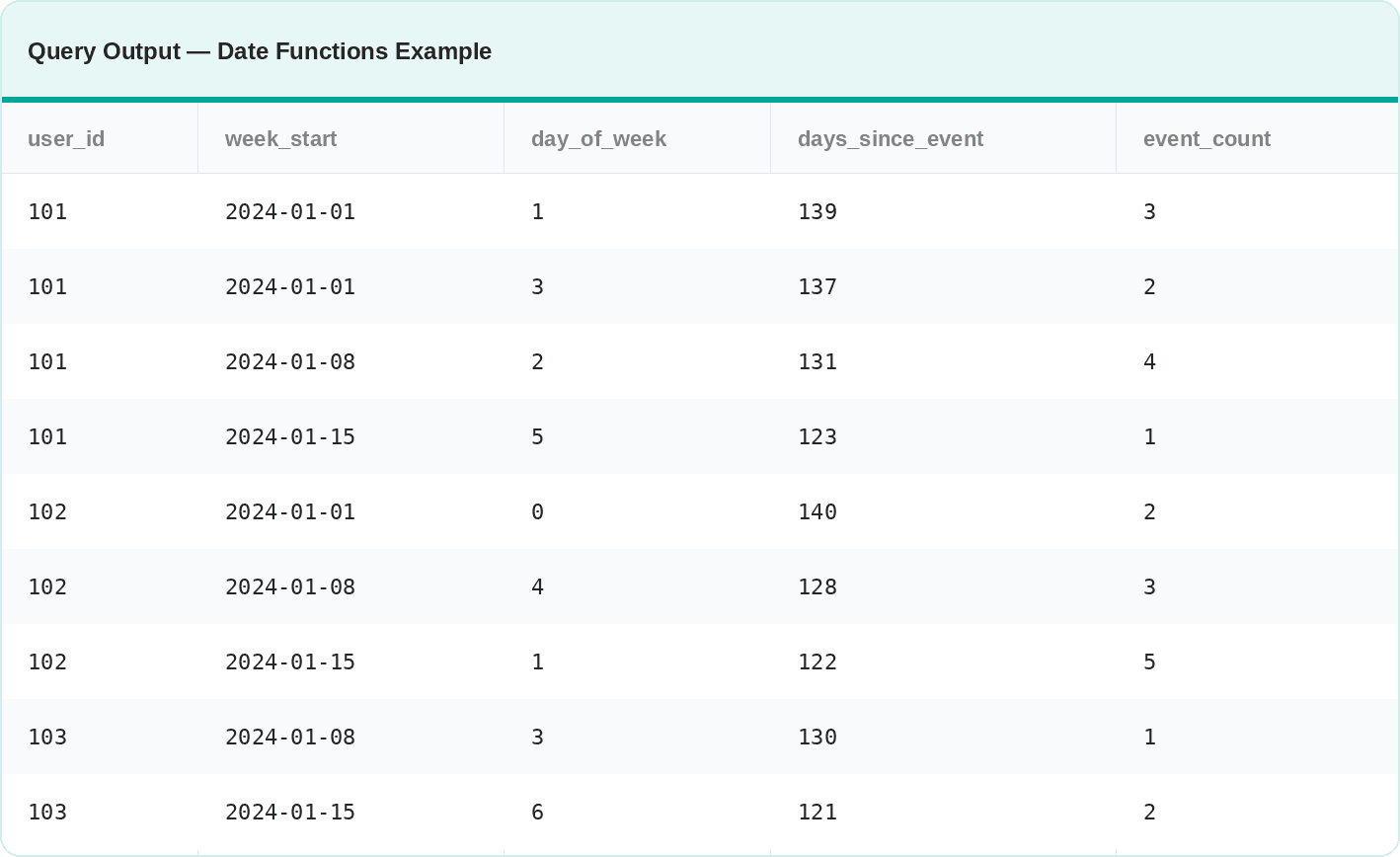Click week_start 2024-01-01 in the row with 137

coord(290,286)
